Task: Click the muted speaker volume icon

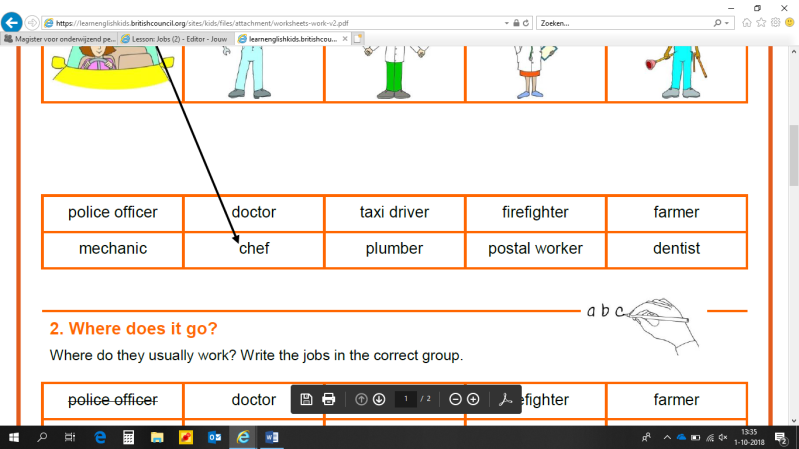Action: 723,437
